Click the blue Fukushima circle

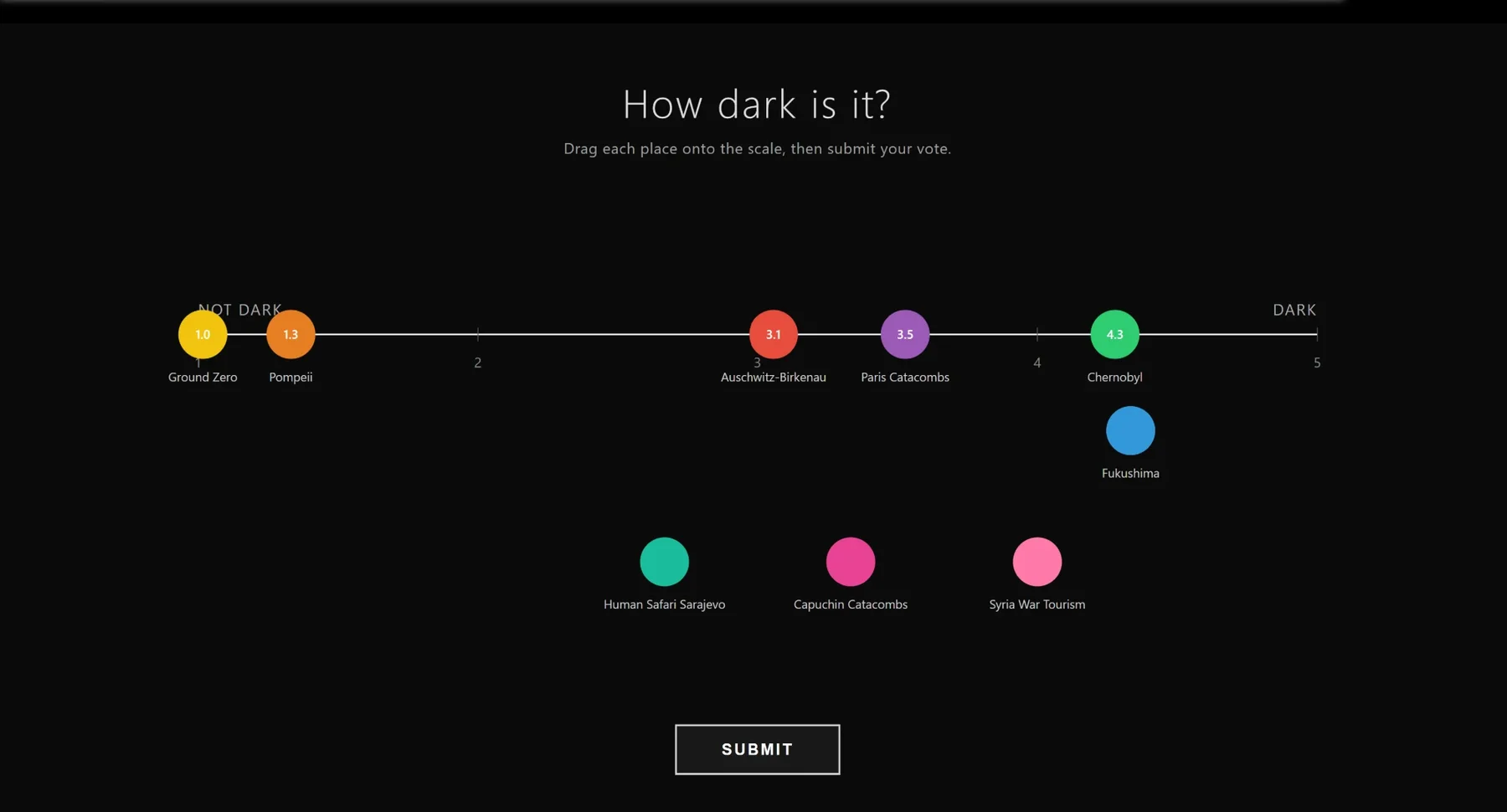tap(1130, 430)
